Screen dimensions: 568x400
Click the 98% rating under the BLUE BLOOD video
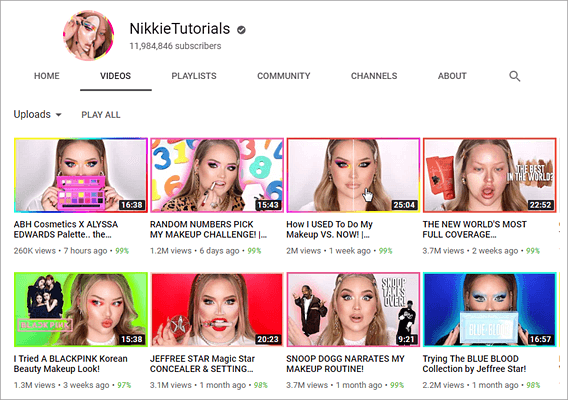pos(533,385)
